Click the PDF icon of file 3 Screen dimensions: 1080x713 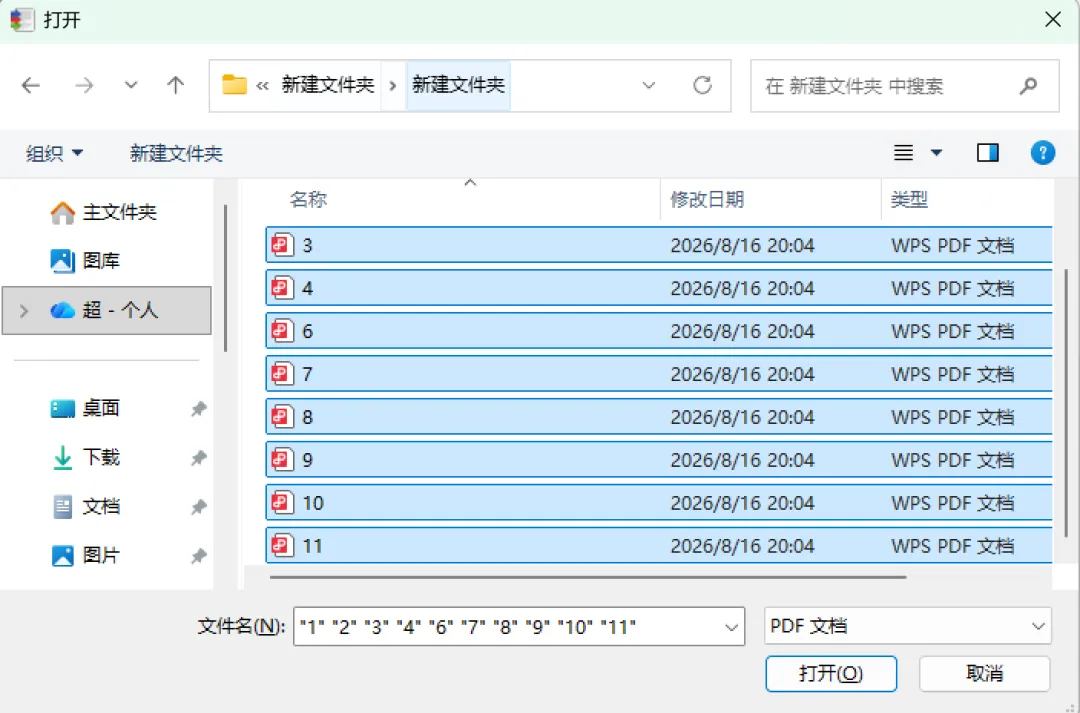click(282, 245)
